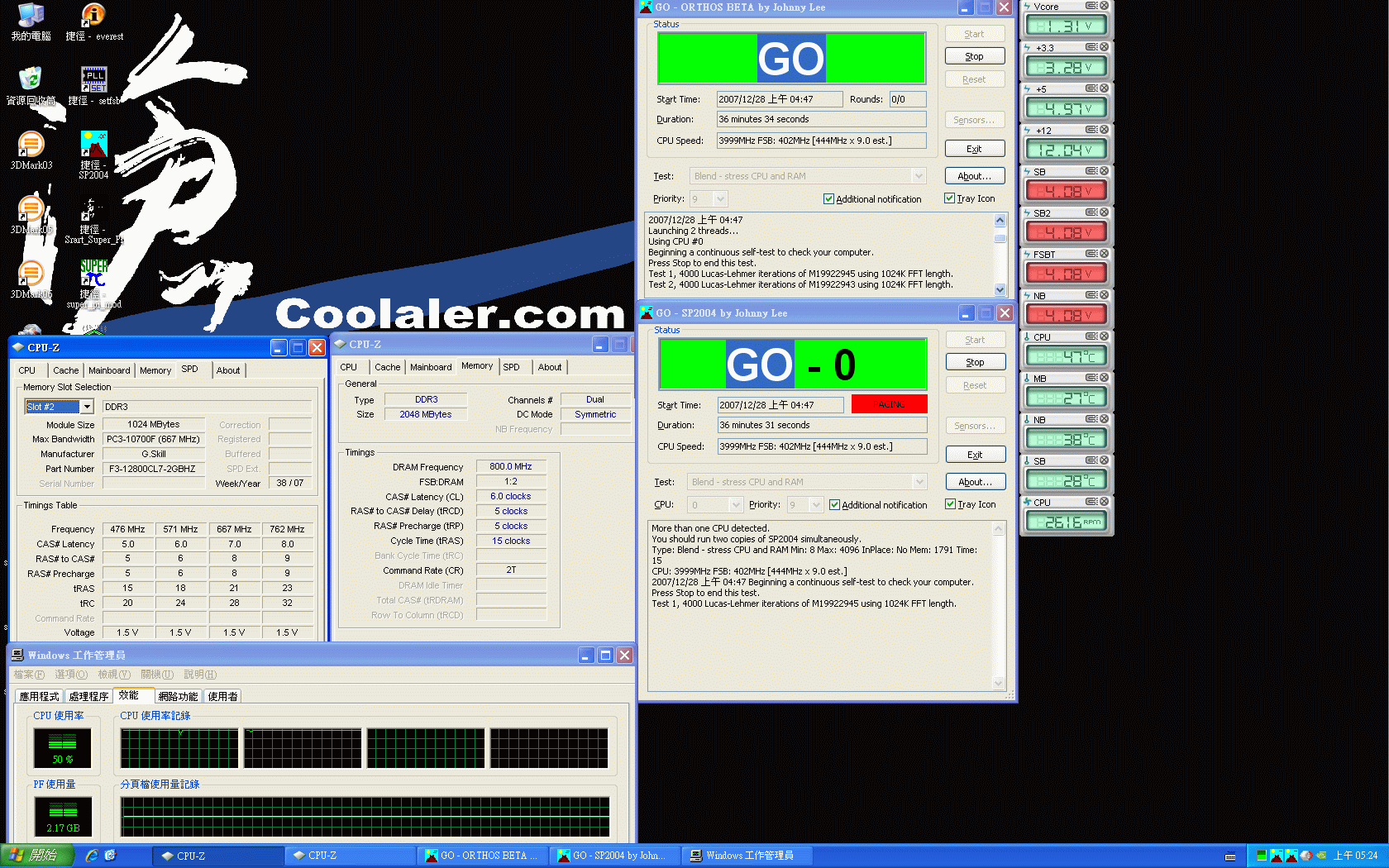Switch to ORTHOS BETA taskbar button
Image resolution: width=1389 pixels, height=868 pixels.
tap(483, 856)
